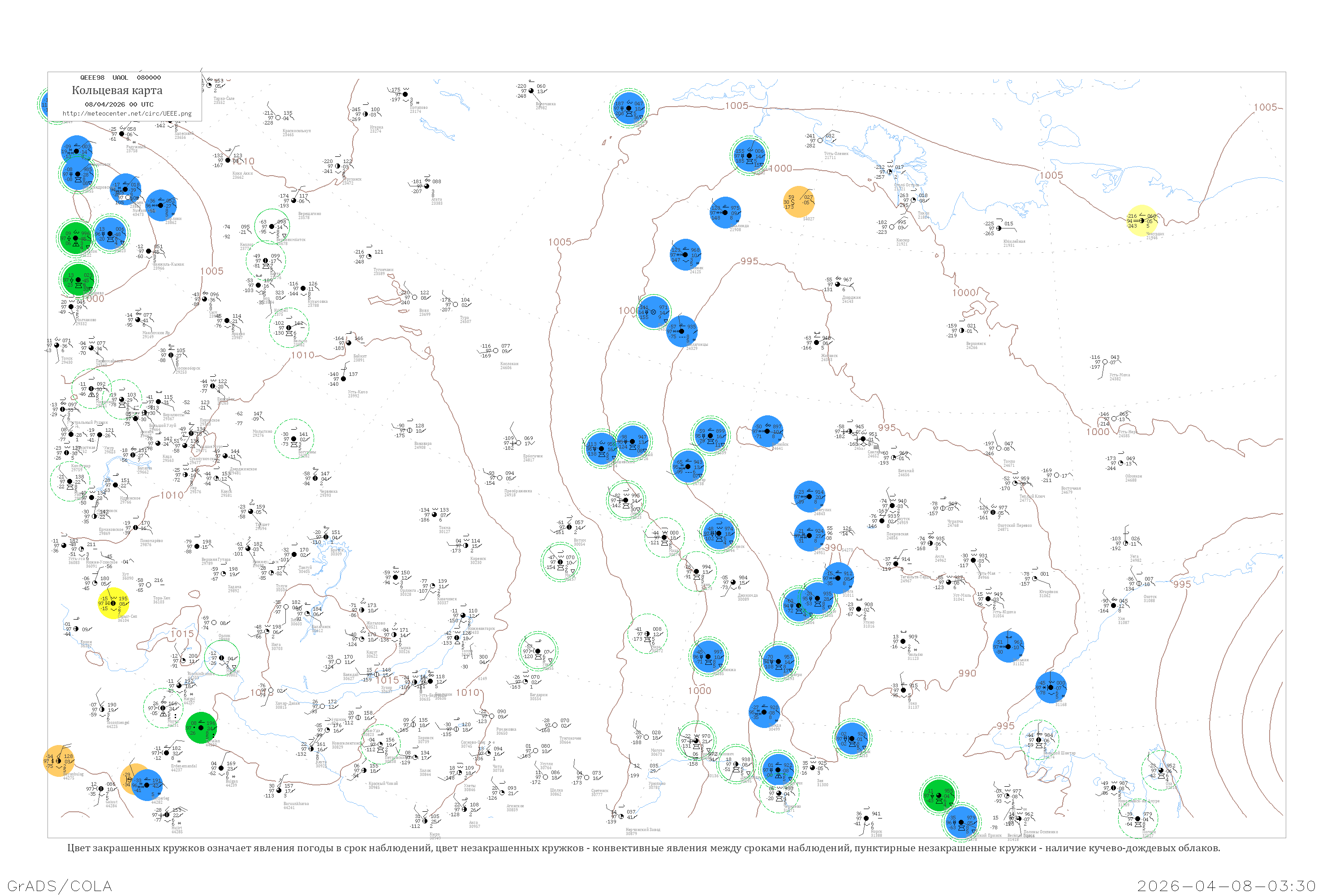Click the Кольцевая карта title text

tap(117, 90)
